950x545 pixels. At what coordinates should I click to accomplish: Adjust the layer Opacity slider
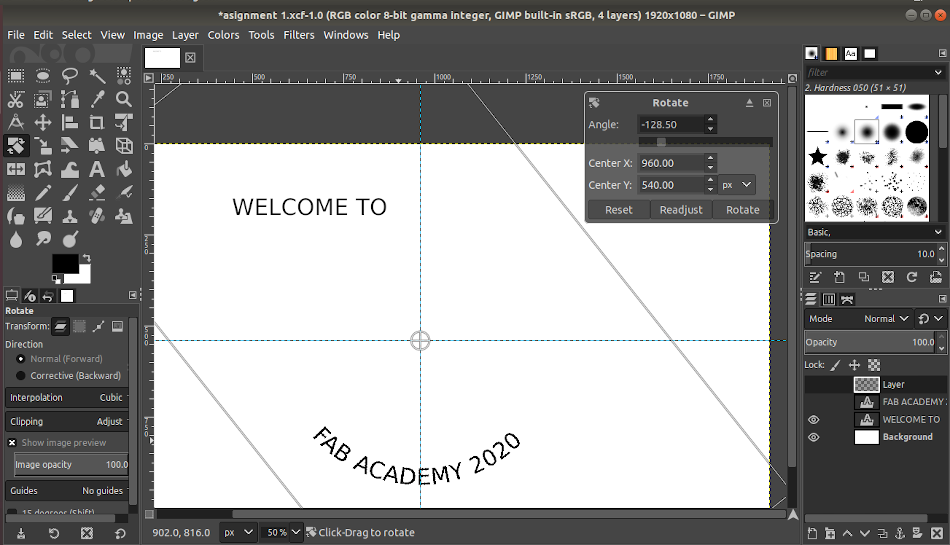(871, 342)
